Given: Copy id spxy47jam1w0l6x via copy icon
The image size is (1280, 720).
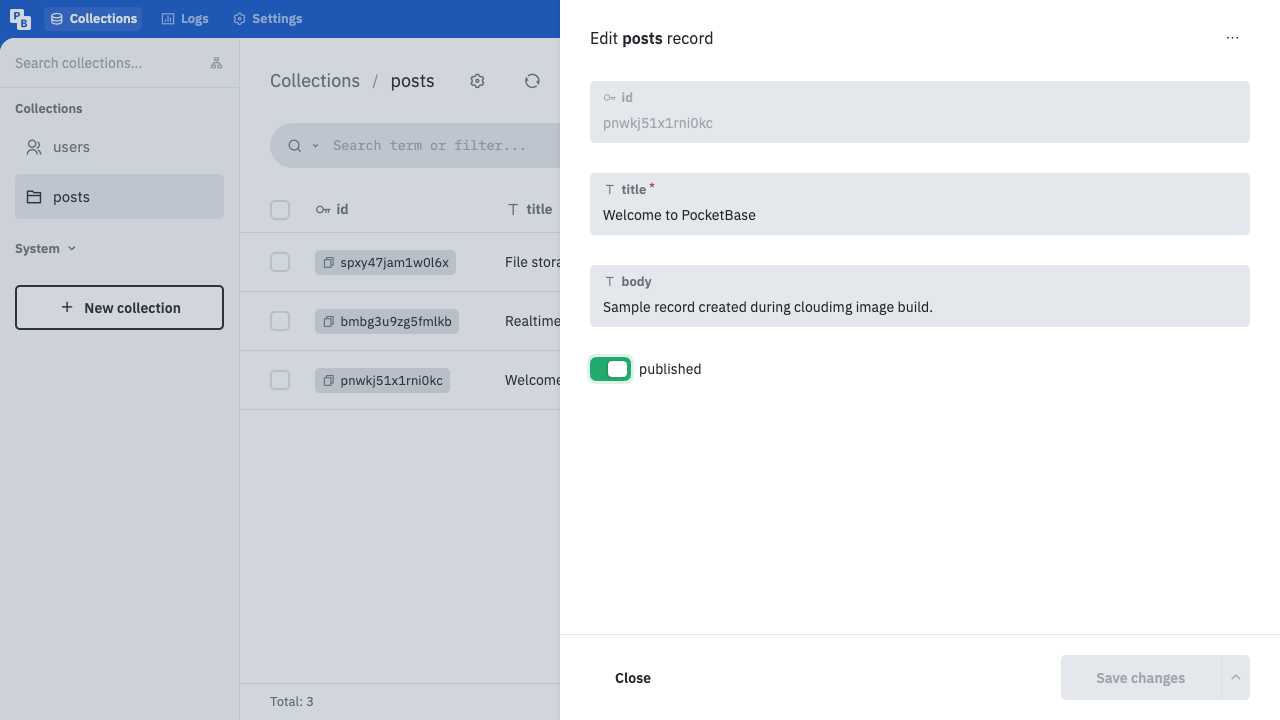Looking at the screenshot, I should point(328,263).
